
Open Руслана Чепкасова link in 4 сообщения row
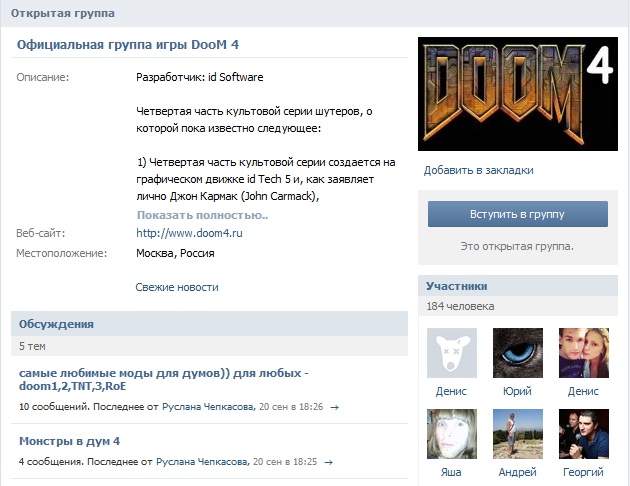pos(202,462)
